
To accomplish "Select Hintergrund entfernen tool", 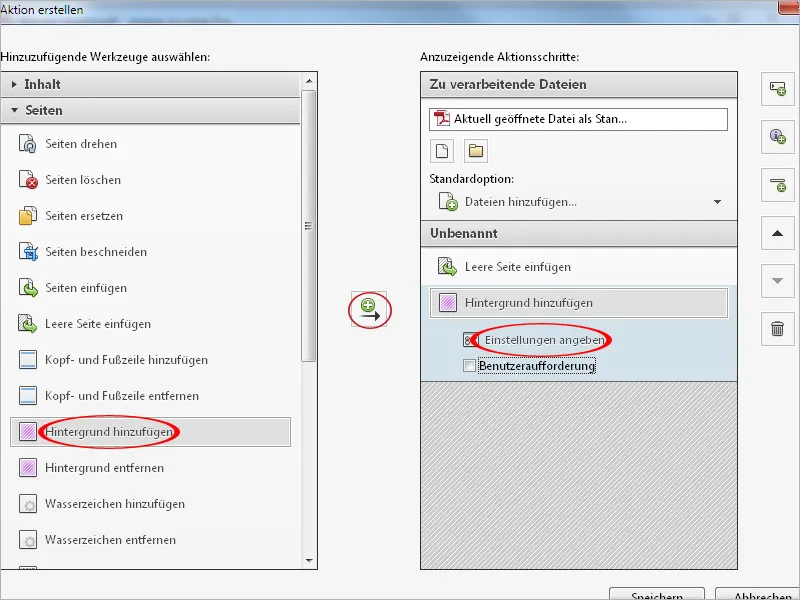I will coord(104,468).
